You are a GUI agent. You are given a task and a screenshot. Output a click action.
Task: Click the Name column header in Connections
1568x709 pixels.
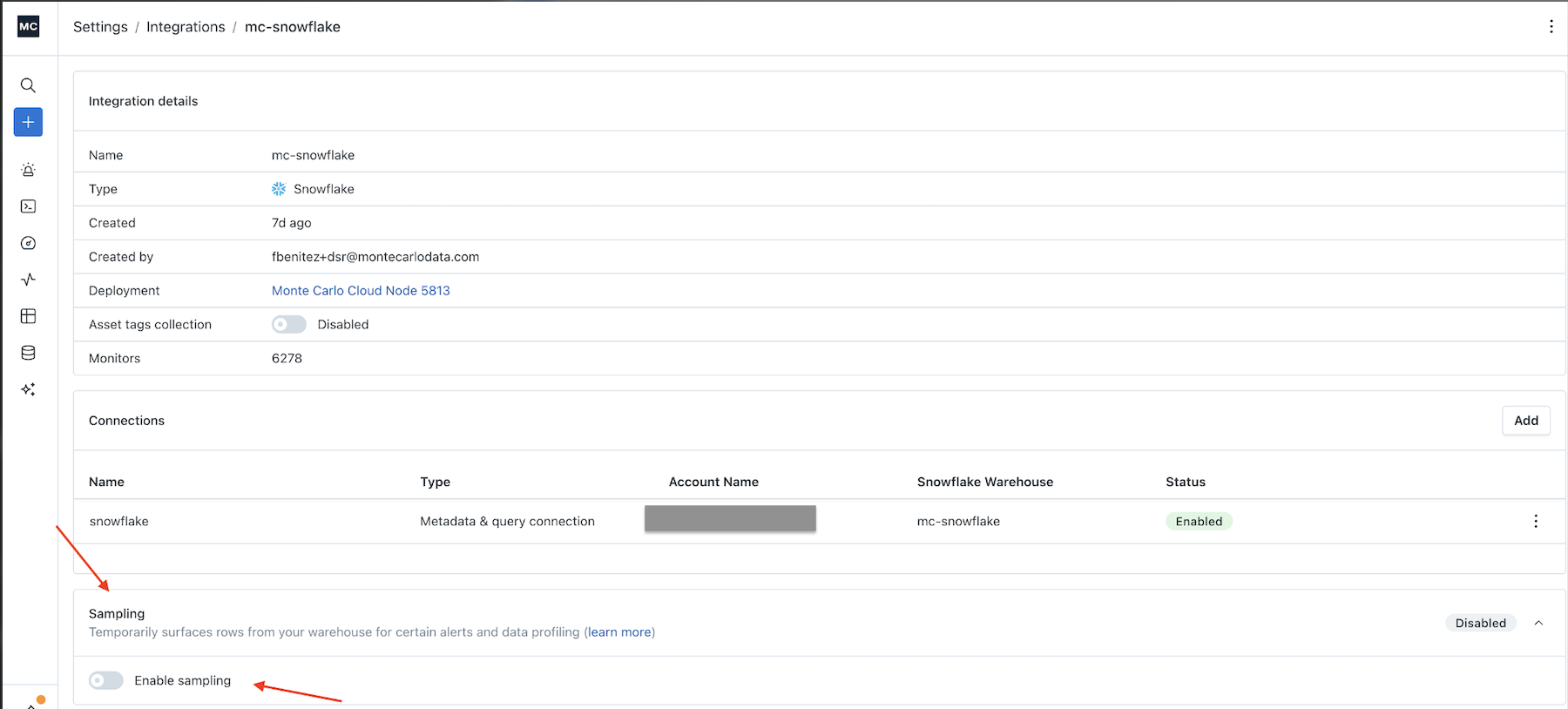106,482
